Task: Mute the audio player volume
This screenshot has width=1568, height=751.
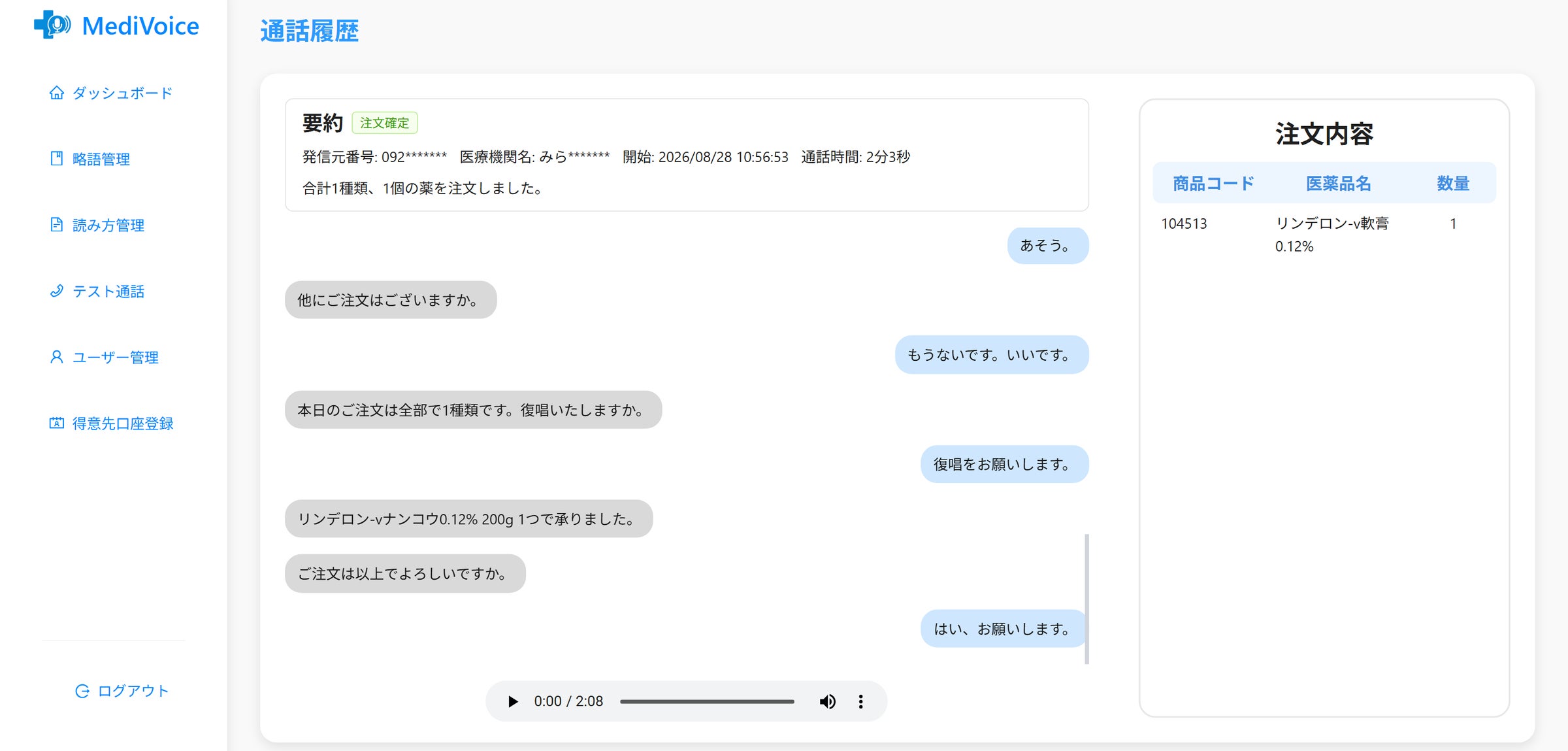Action: (x=827, y=701)
